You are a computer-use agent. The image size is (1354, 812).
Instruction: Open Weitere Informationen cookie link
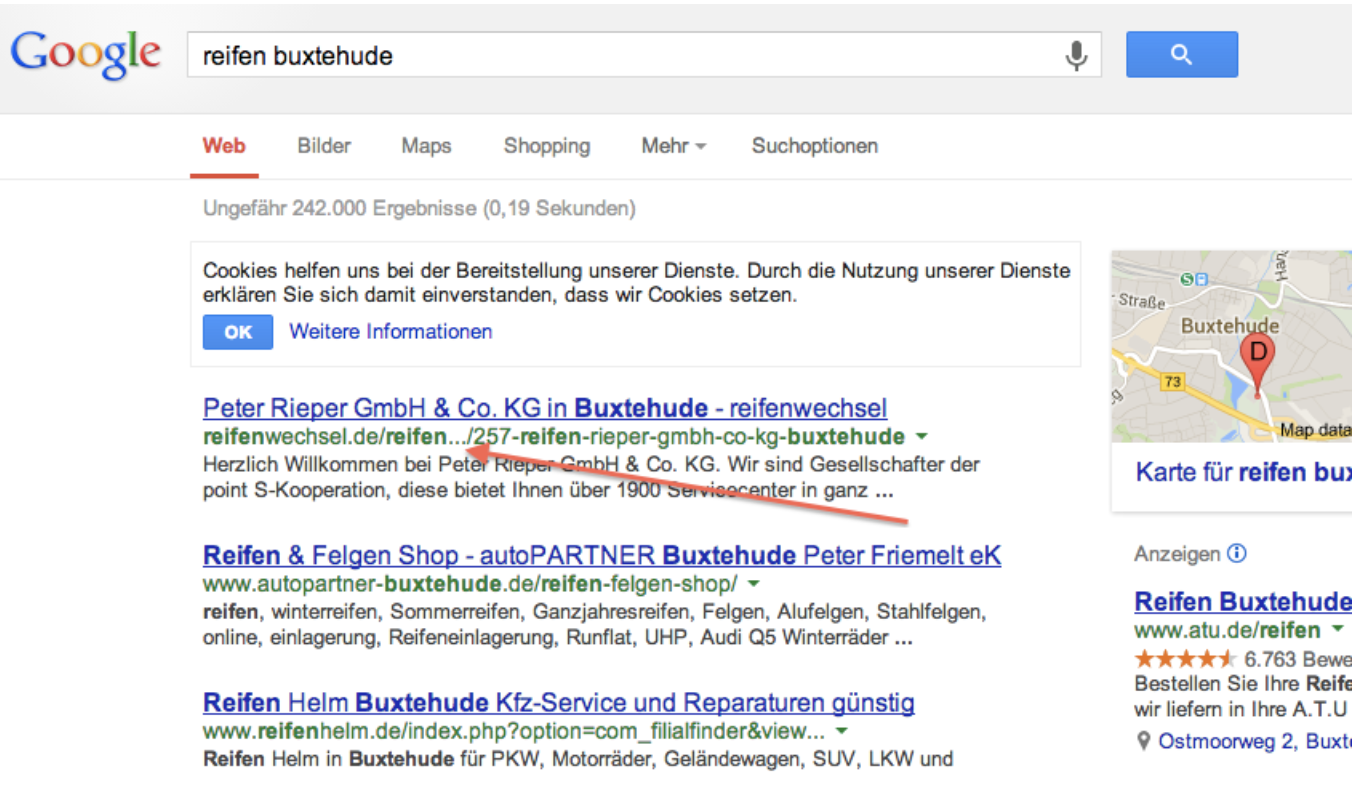pyautogui.click(x=391, y=332)
